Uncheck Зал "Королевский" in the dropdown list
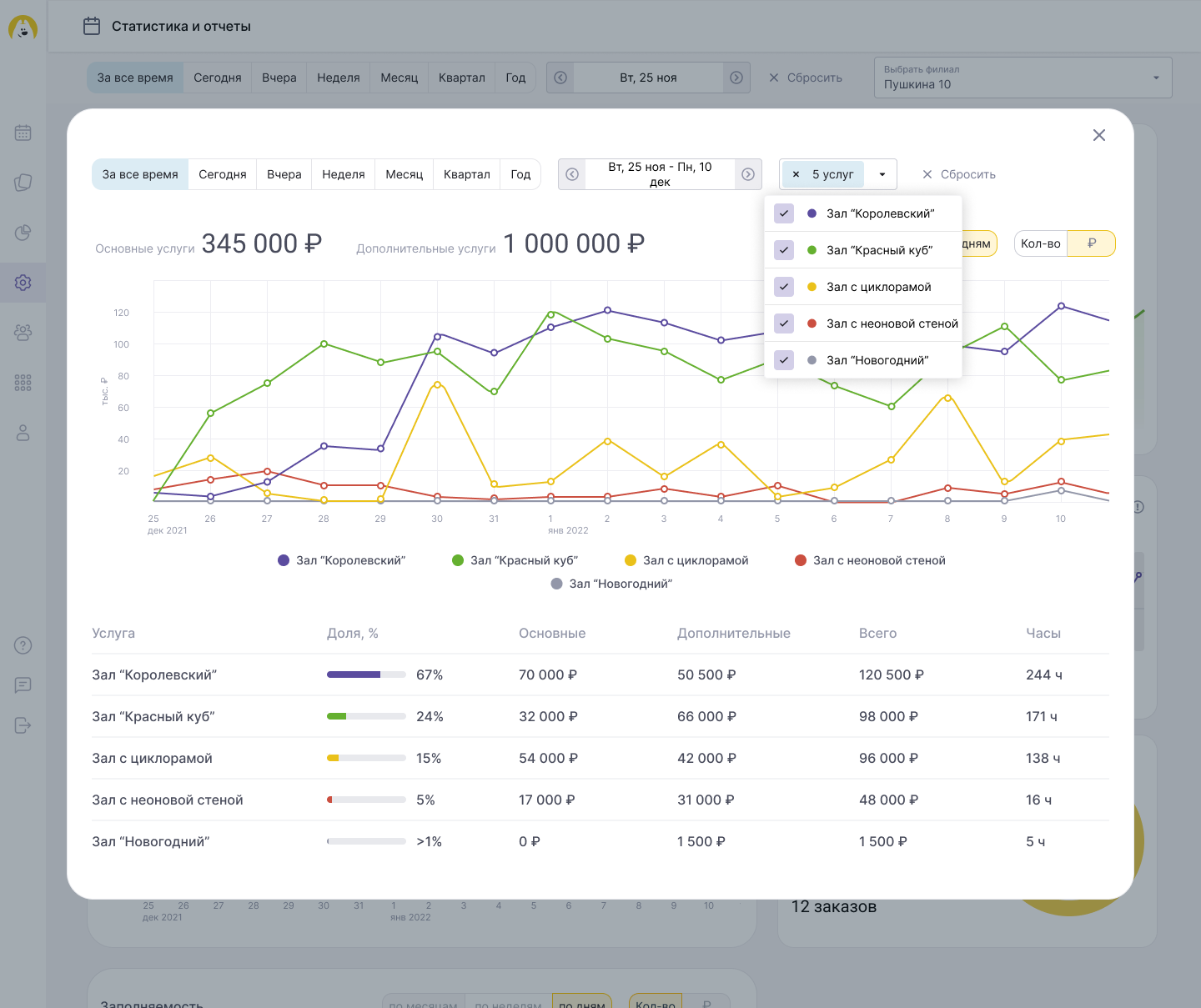Viewport: 1201px width, 1008px height. coord(784,213)
